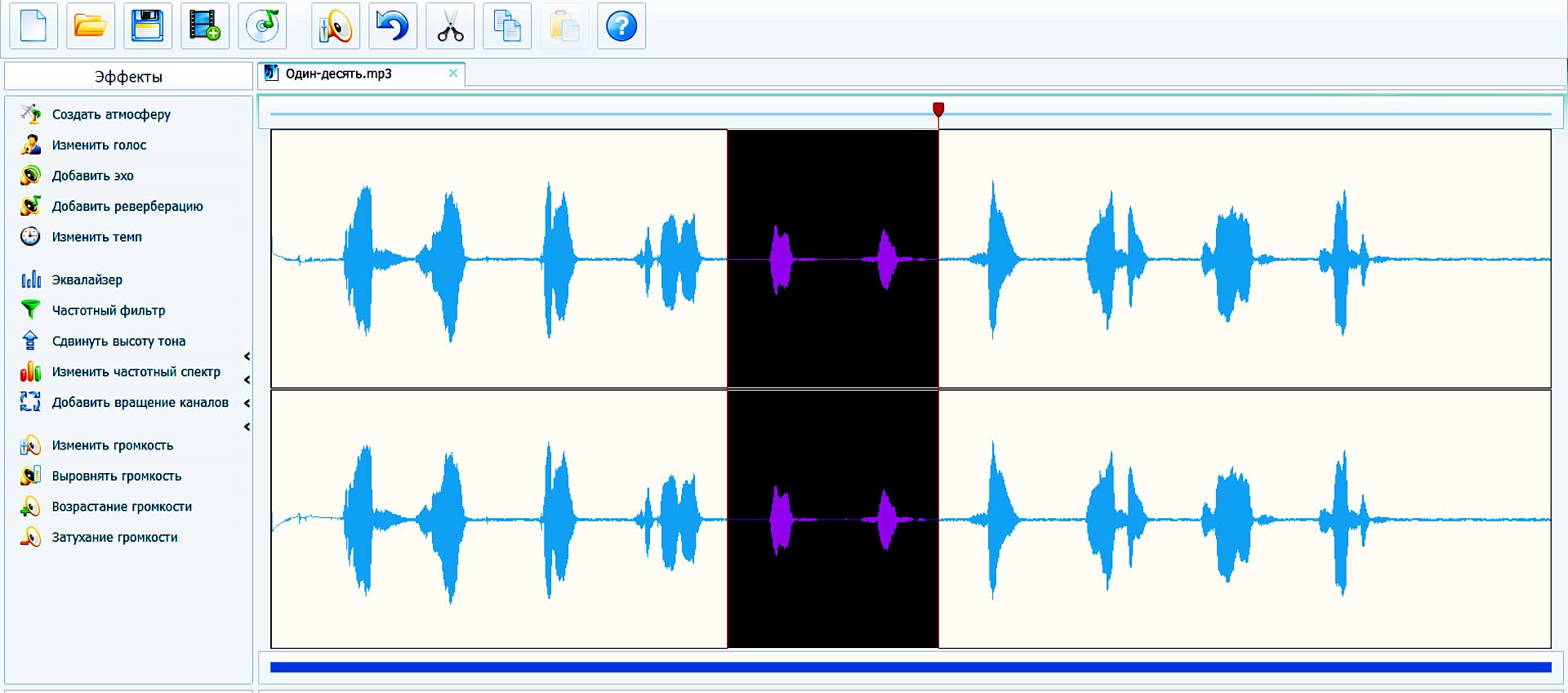Screen dimensions: 1568x693
Task: Click the topmost collapse arrow on the panel splitter
Action: tap(247, 356)
